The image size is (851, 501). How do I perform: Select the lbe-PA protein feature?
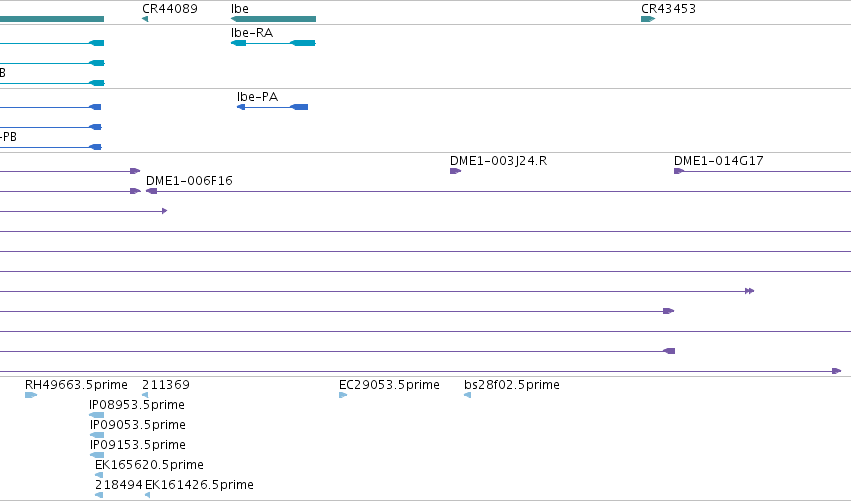point(272,107)
